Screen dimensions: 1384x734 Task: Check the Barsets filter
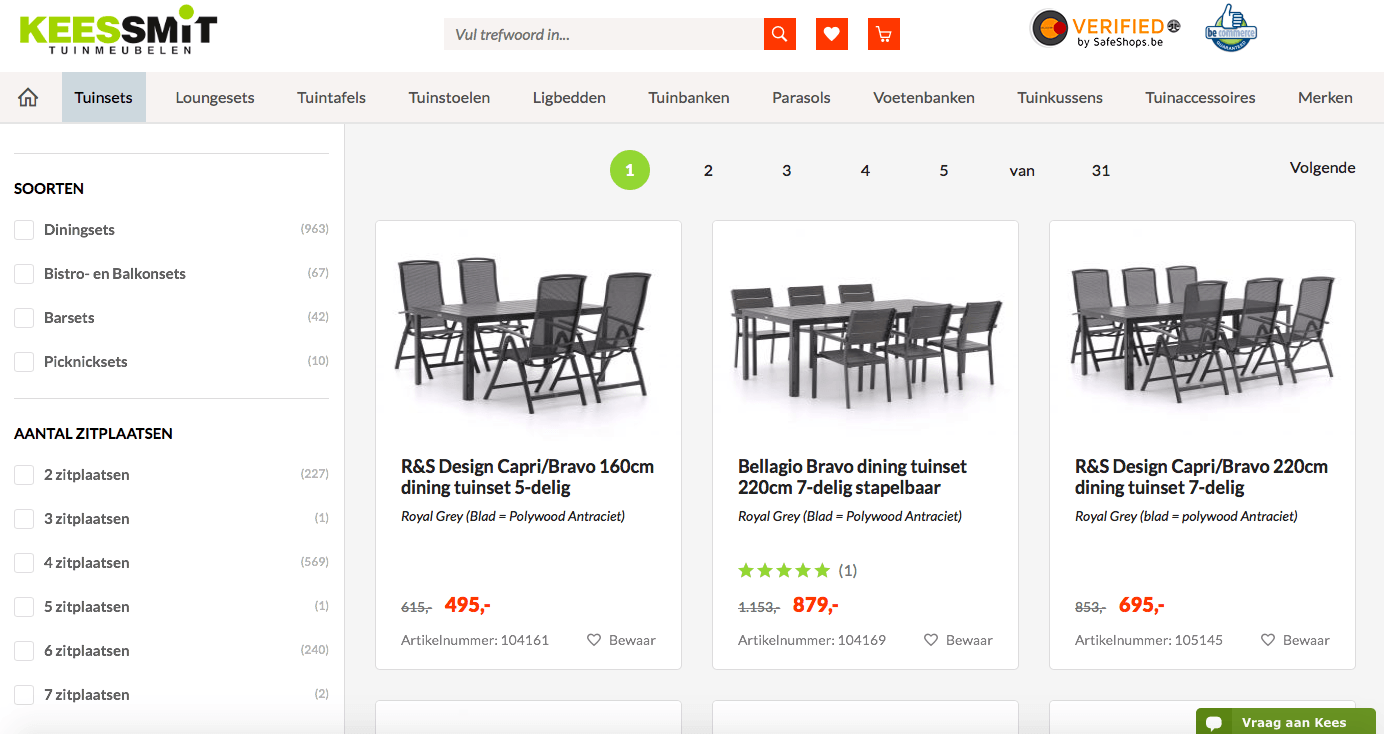coord(24,318)
